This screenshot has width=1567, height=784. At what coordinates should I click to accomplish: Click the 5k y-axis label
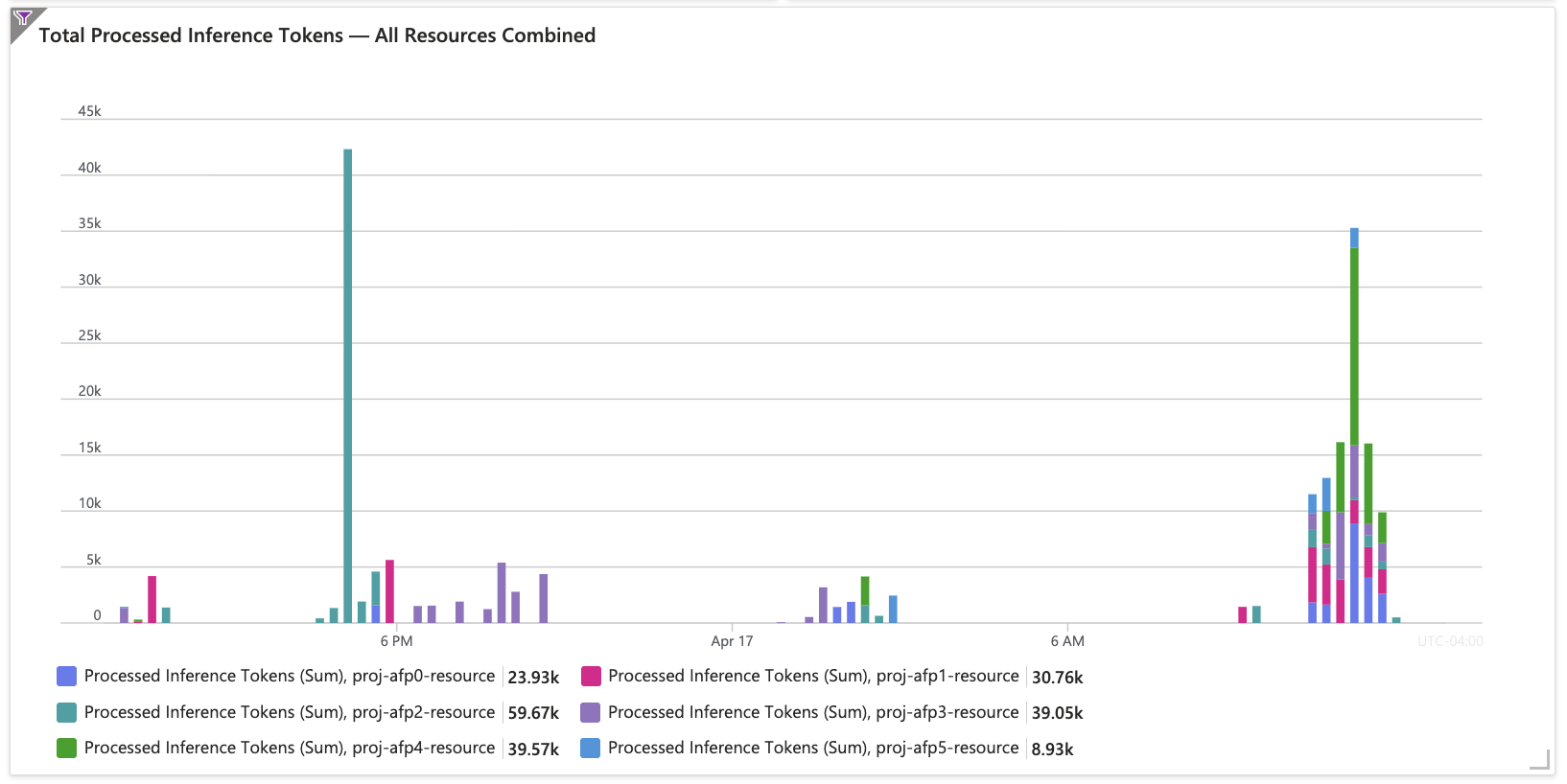[93, 560]
